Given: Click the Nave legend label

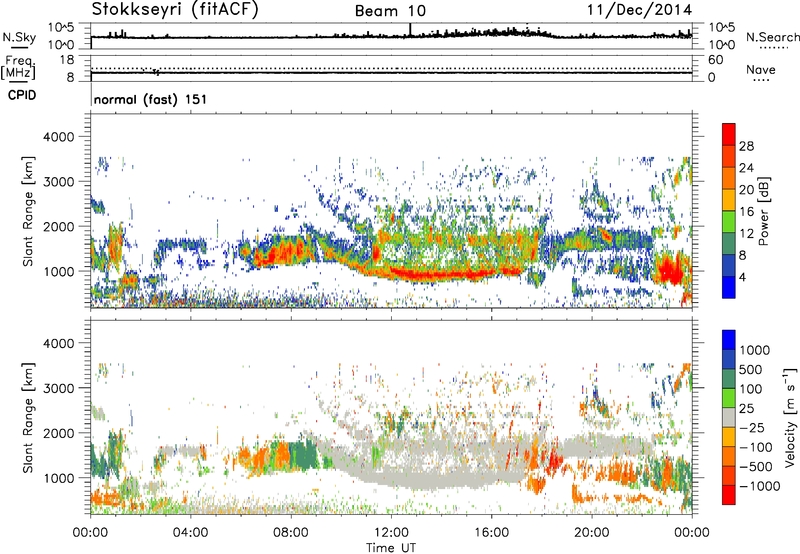Looking at the screenshot, I should (x=760, y=70).
